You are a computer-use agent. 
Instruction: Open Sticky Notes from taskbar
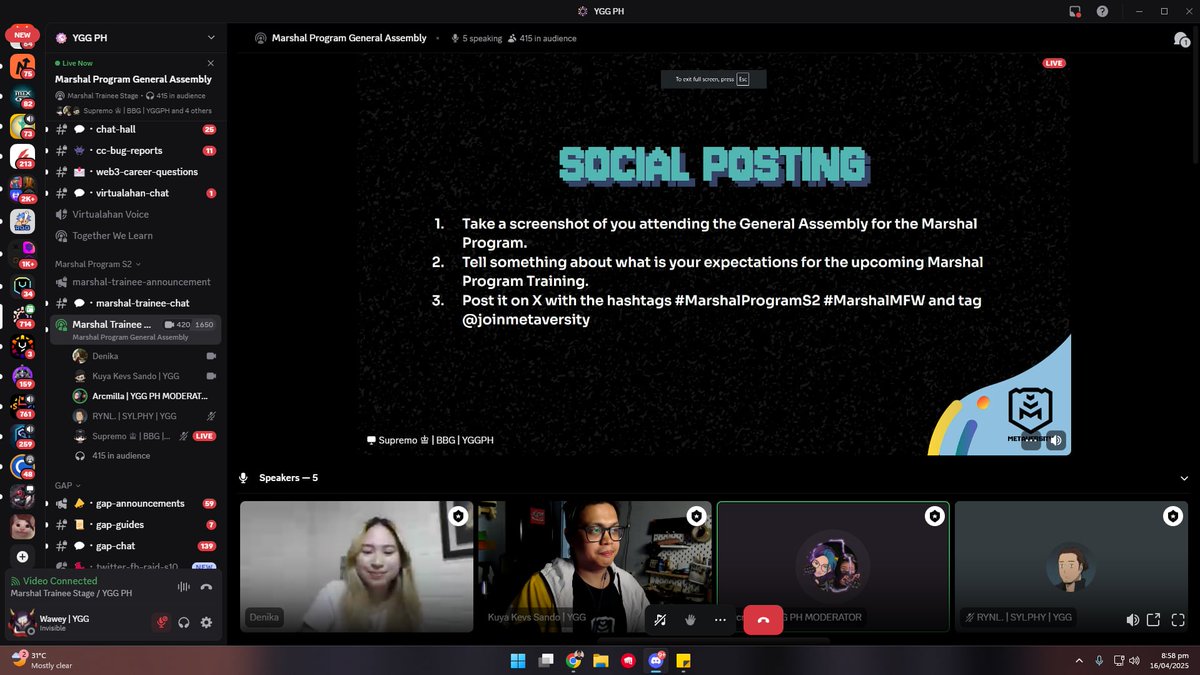(x=684, y=660)
